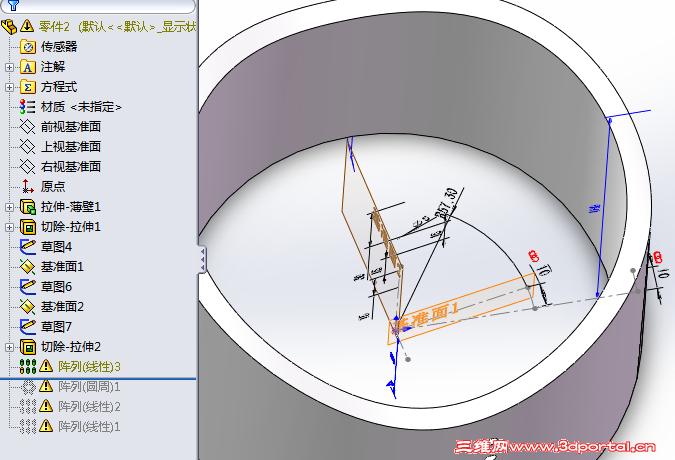The image size is (675, 460).
Task: Expand the 方程式 equations node
Action: point(9,87)
